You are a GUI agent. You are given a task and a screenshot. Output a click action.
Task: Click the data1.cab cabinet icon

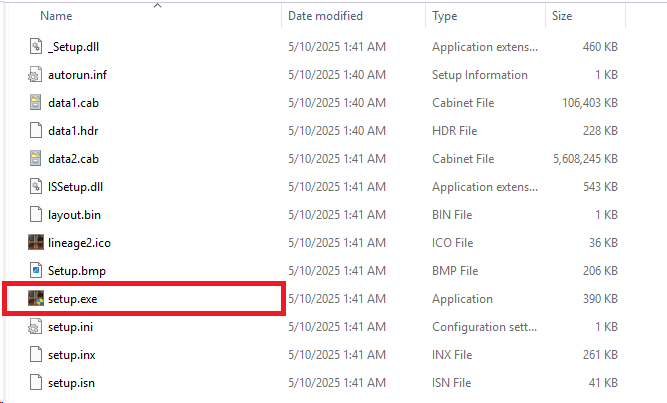(36, 103)
